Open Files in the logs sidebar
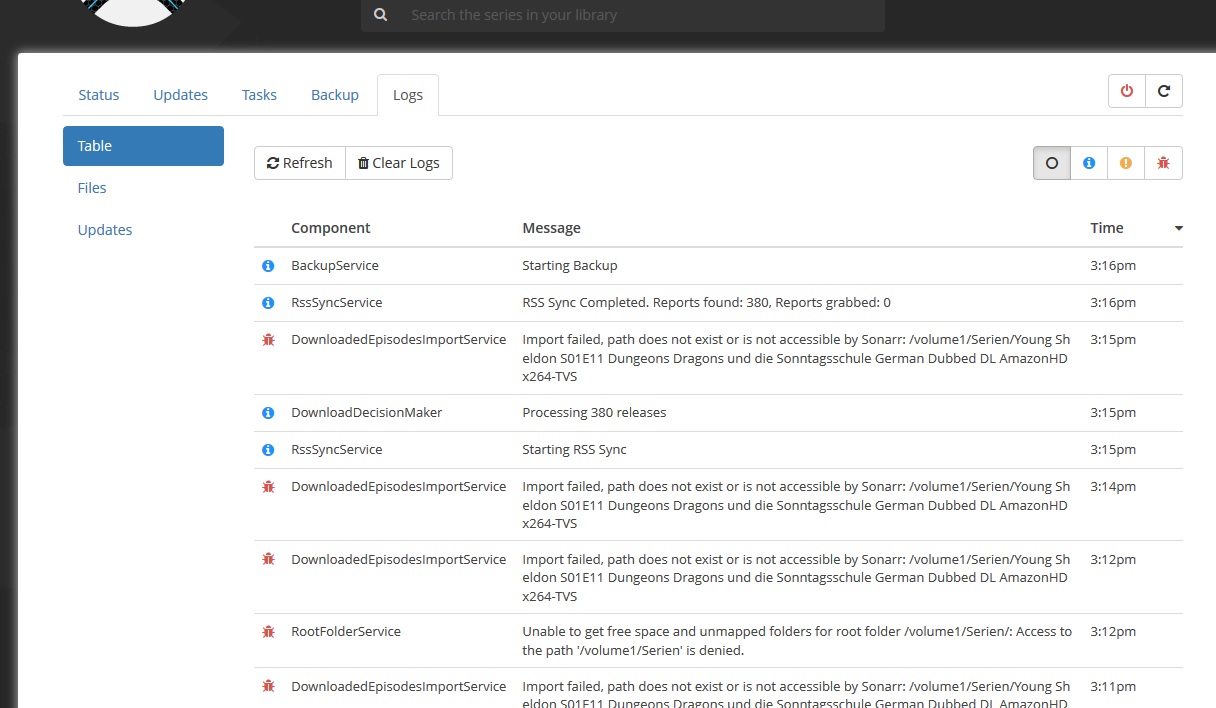The width and height of the screenshot is (1216, 708). [x=143, y=188]
